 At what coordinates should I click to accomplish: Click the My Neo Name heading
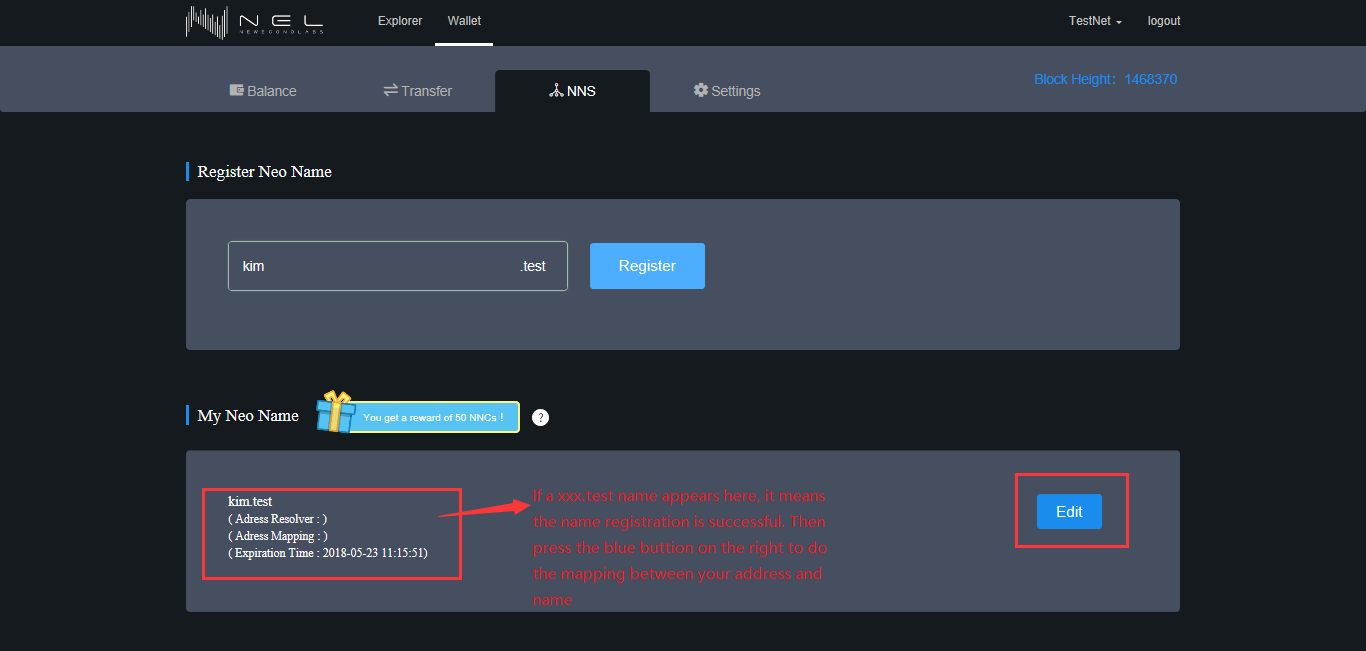pos(248,416)
